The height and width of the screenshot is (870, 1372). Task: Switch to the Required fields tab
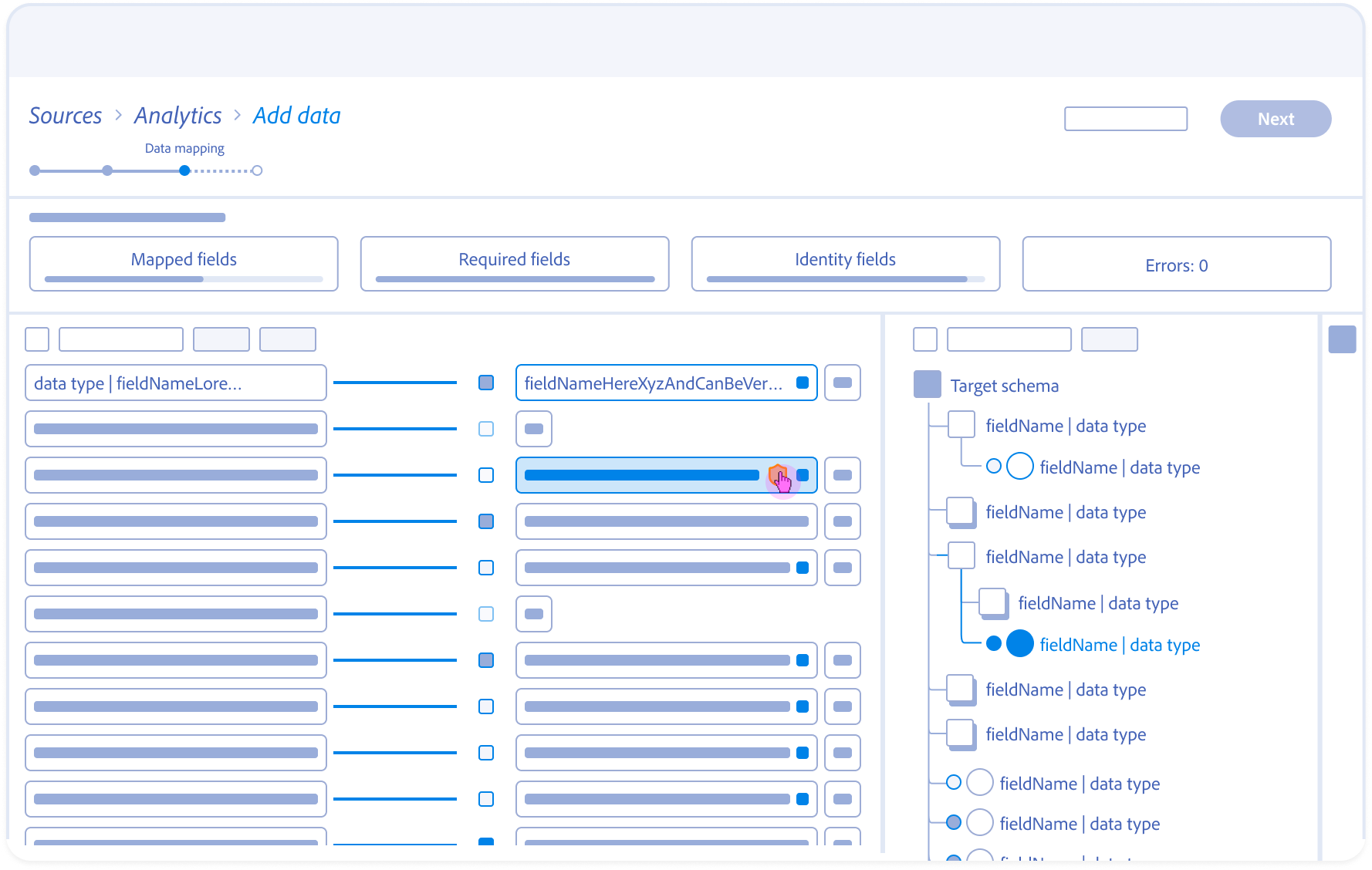coord(515,264)
